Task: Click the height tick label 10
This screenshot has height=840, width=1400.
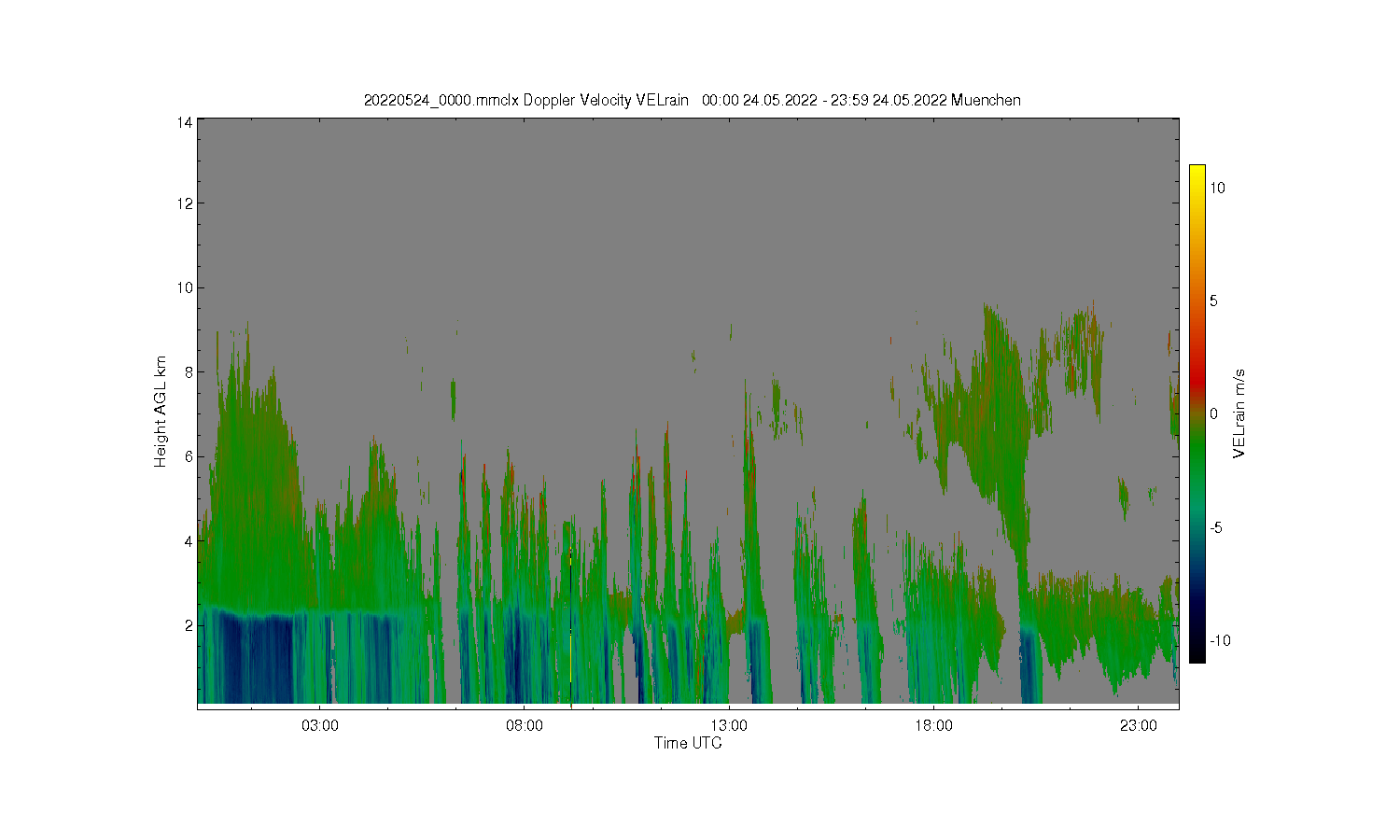Action: [x=185, y=287]
